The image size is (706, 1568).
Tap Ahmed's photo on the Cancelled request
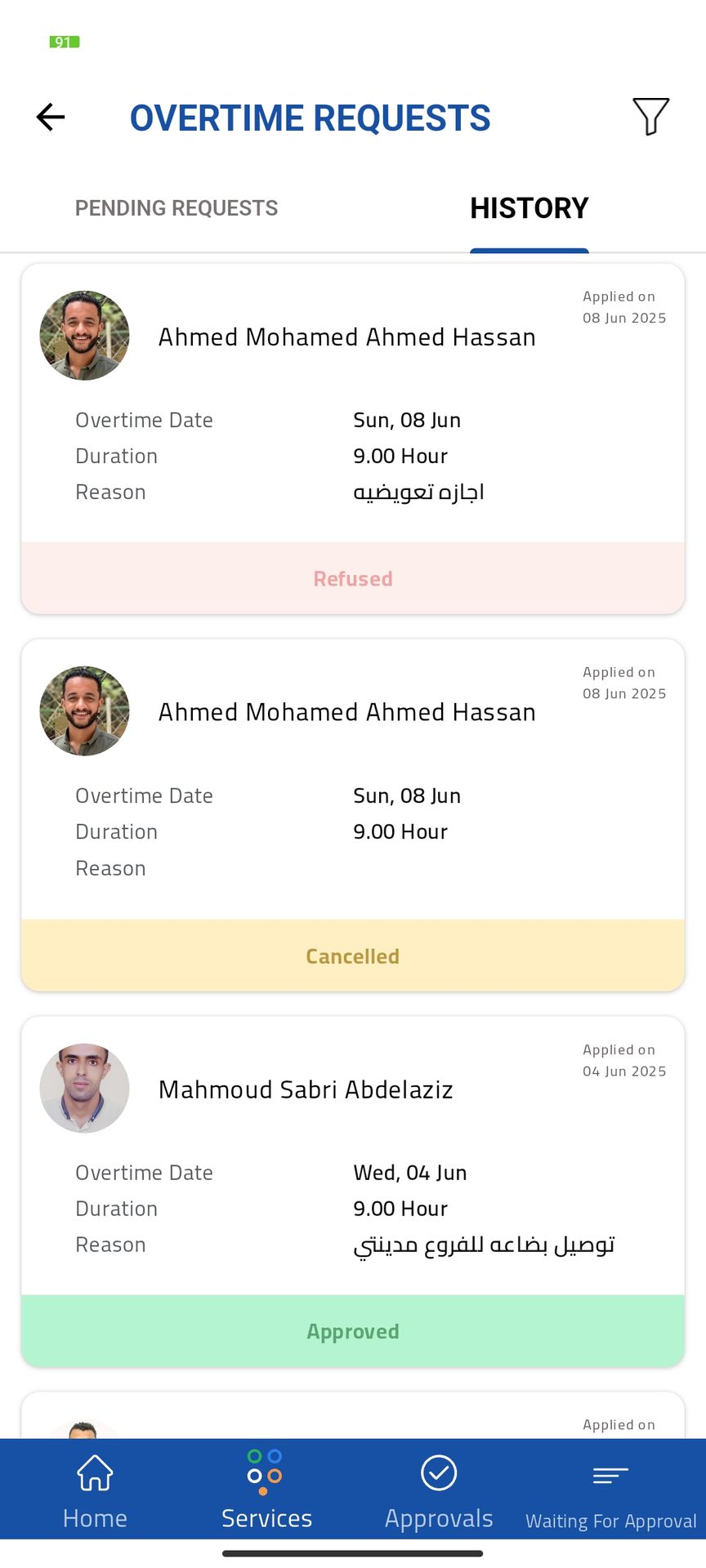pyautogui.click(x=84, y=711)
